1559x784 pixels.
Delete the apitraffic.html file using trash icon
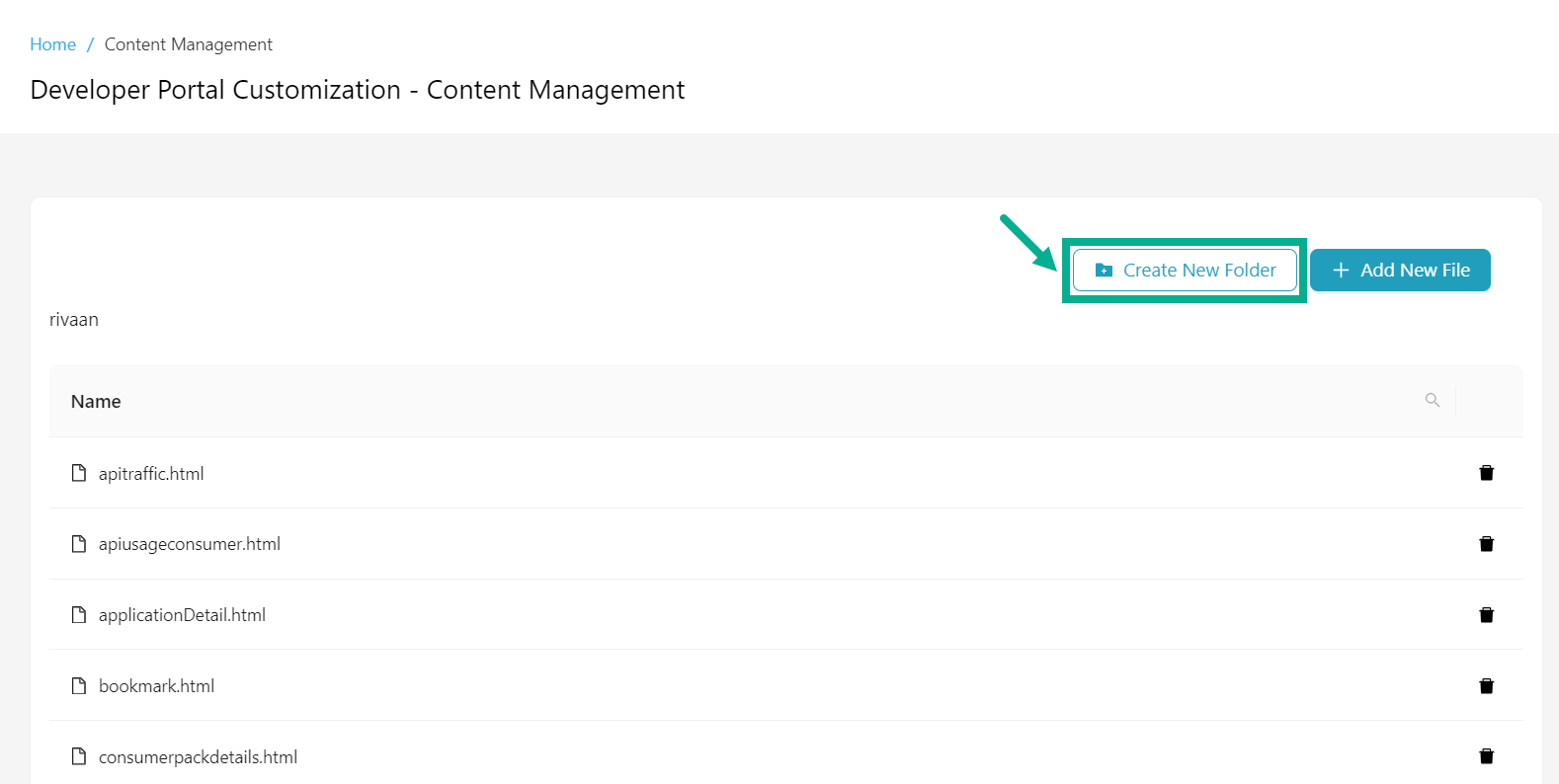pos(1486,473)
